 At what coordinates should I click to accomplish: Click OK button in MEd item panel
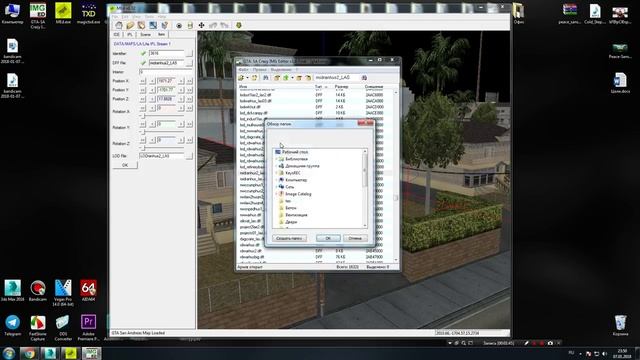point(125,165)
